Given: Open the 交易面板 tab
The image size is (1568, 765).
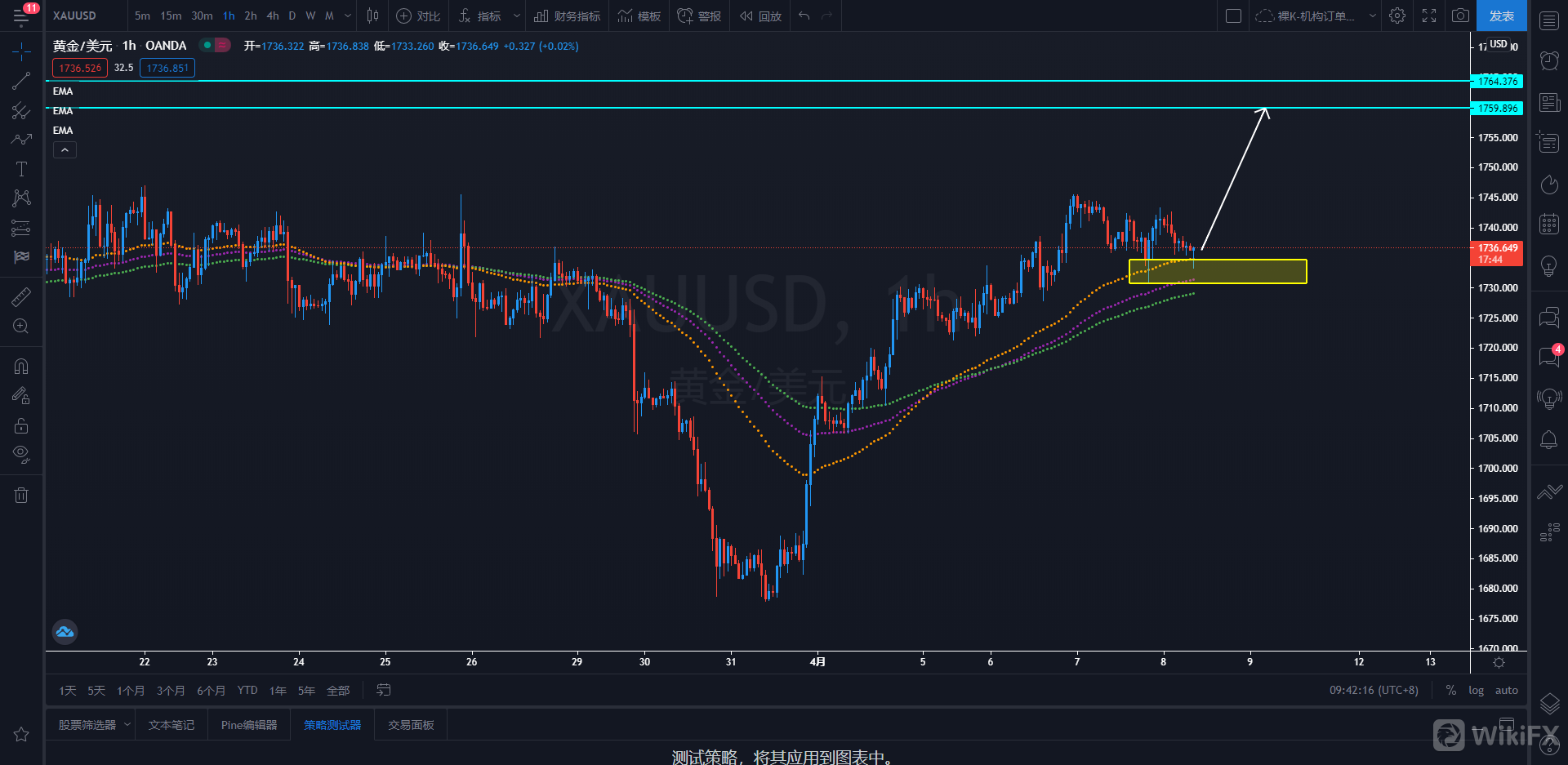Looking at the screenshot, I should click(411, 725).
